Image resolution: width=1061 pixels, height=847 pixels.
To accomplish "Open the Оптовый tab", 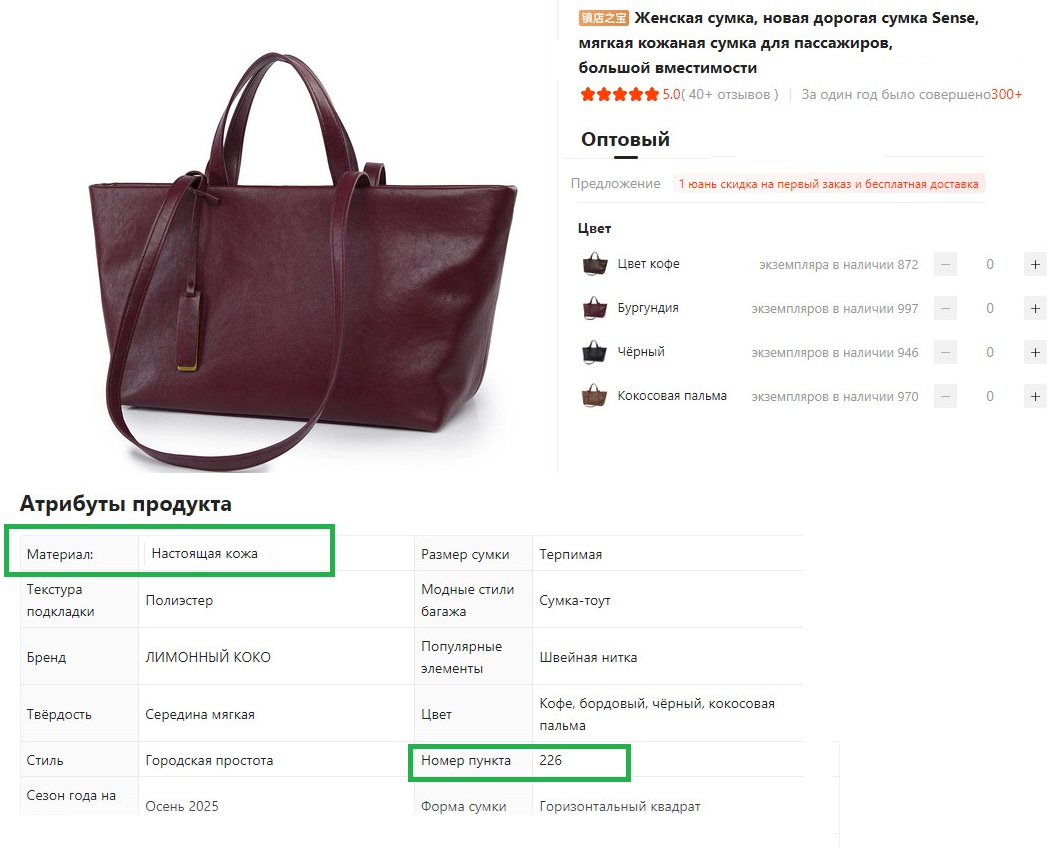I will [625, 140].
